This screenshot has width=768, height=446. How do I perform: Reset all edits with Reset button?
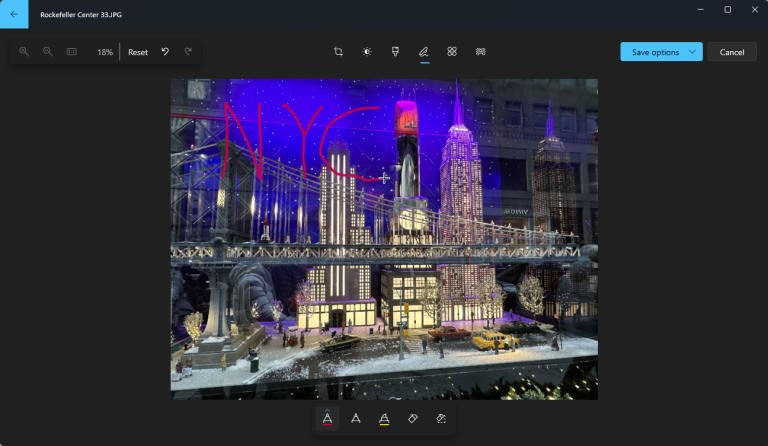(x=138, y=52)
